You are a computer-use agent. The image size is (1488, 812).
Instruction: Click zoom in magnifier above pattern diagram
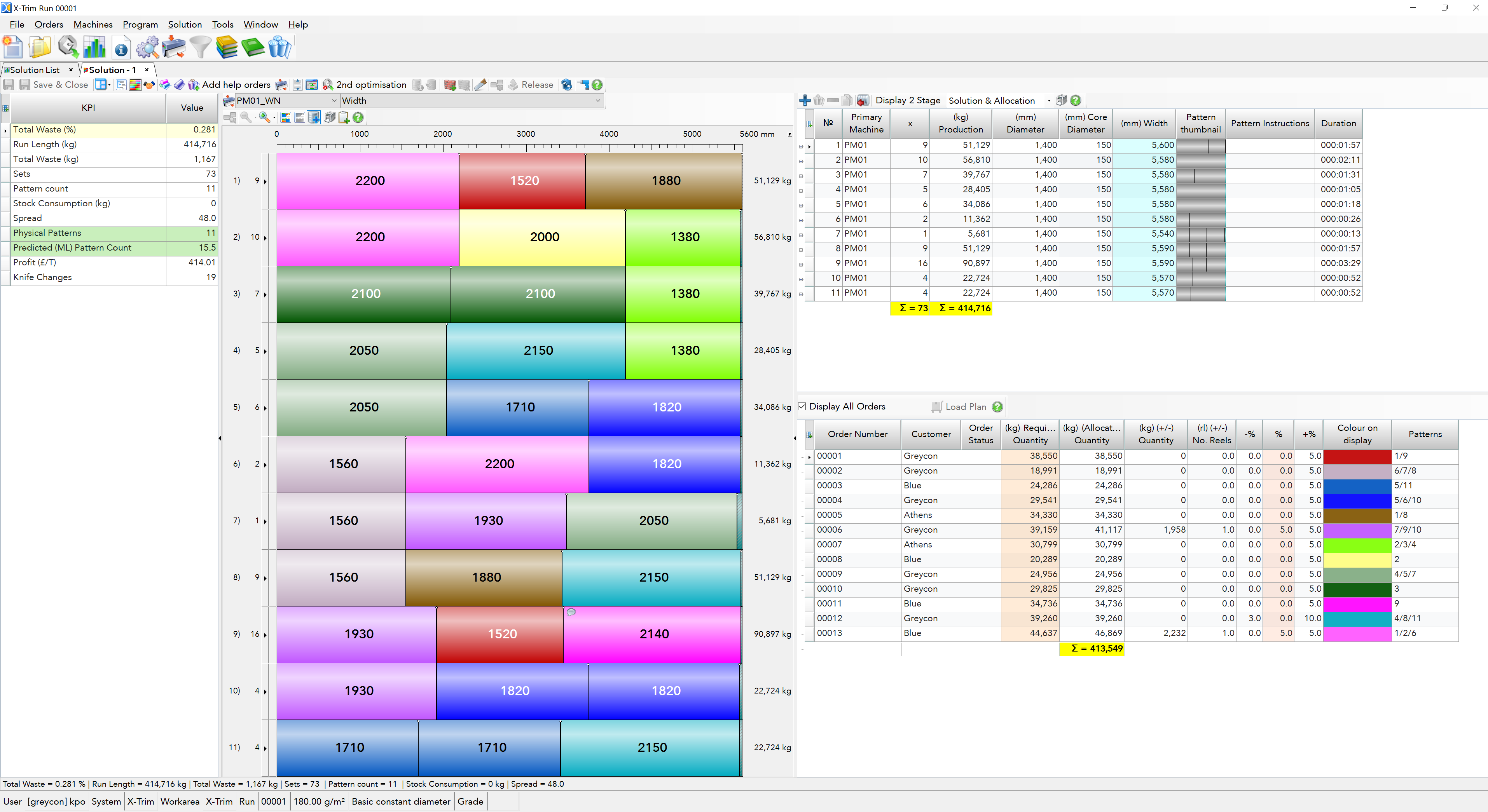[x=264, y=117]
